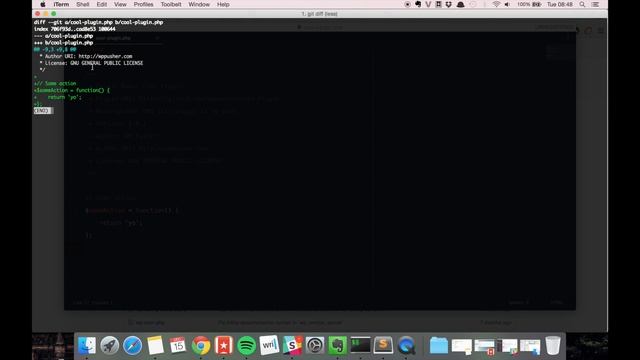
Task: Click the highlighted (END) pager marker
Action: tap(41, 111)
